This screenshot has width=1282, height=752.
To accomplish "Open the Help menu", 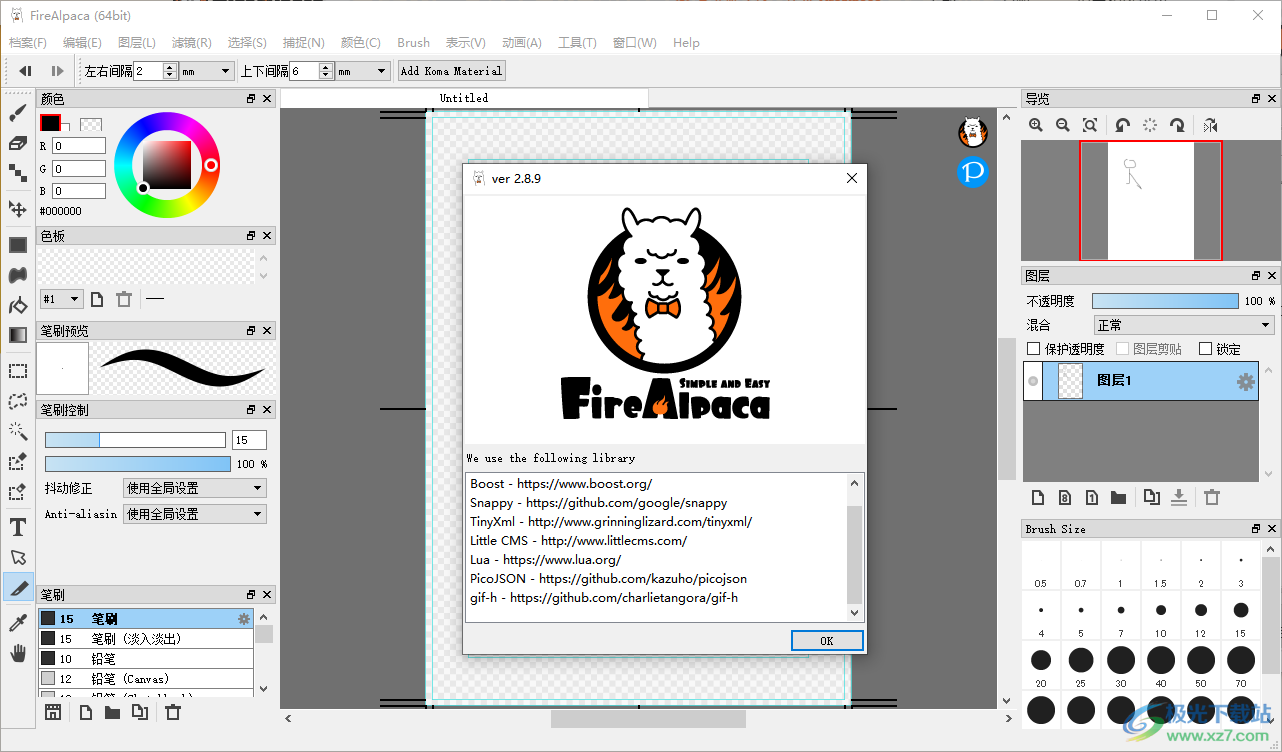I will [x=687, y=43].
